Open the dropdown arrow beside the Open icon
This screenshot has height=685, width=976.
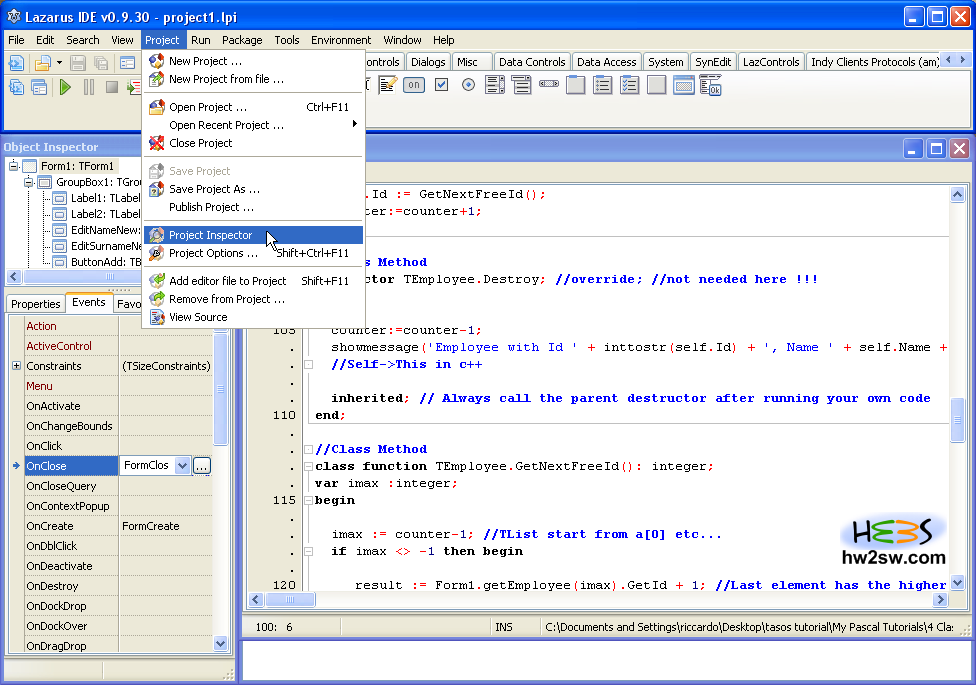click(x=59, y=63)
